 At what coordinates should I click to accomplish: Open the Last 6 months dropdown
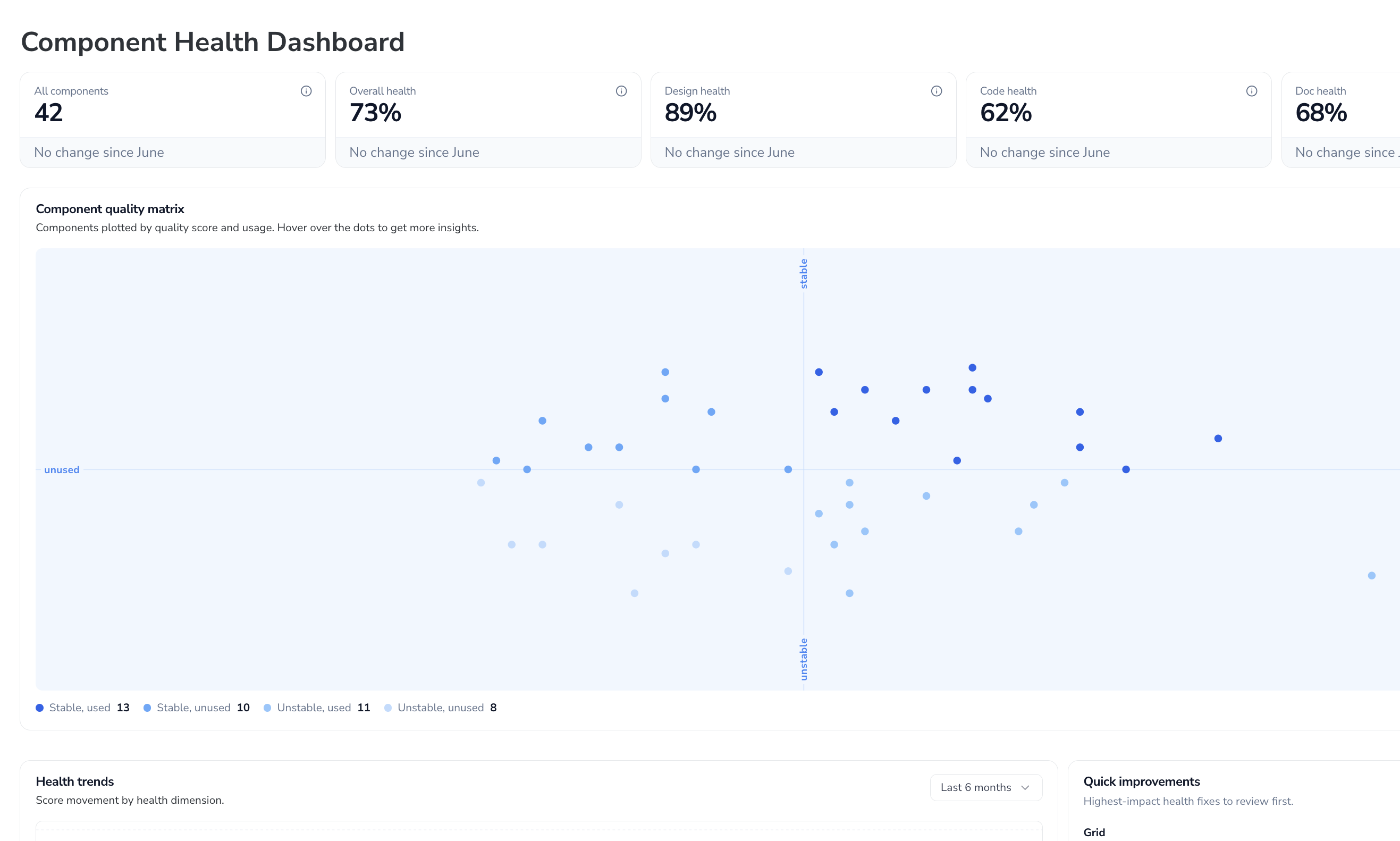986,787
